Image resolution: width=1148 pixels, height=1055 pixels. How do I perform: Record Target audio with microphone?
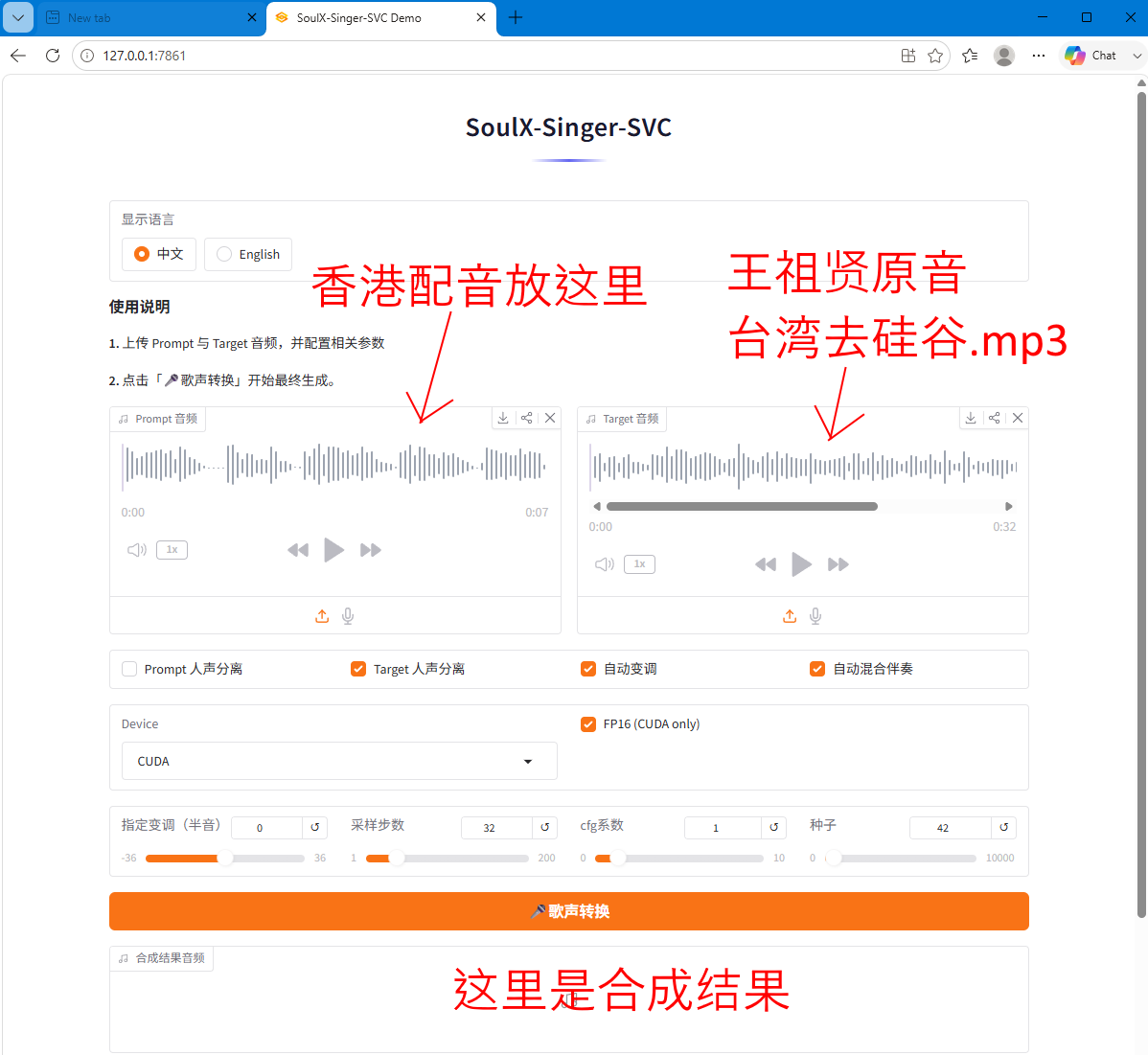[815, 616]
